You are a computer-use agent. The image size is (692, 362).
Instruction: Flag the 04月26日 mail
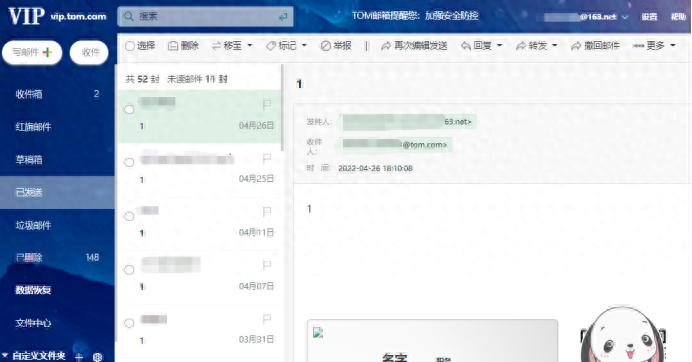[267, 105]
